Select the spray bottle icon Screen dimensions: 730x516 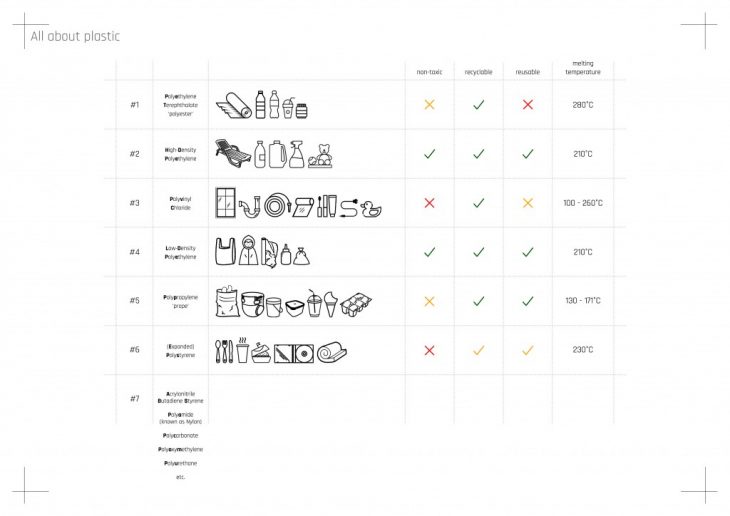point(297,154)
